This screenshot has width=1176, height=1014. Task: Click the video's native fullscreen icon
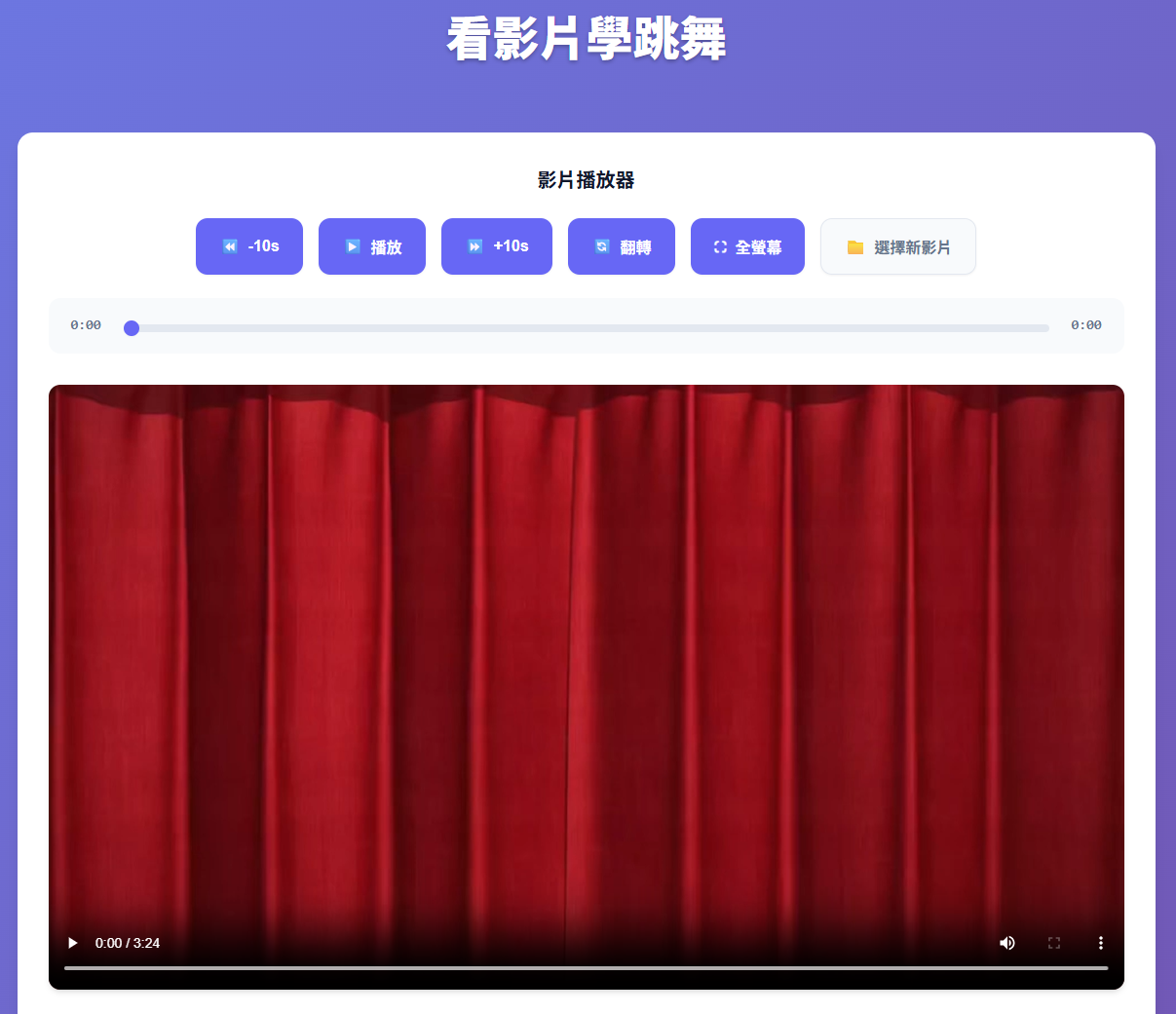click(1054, 943)
